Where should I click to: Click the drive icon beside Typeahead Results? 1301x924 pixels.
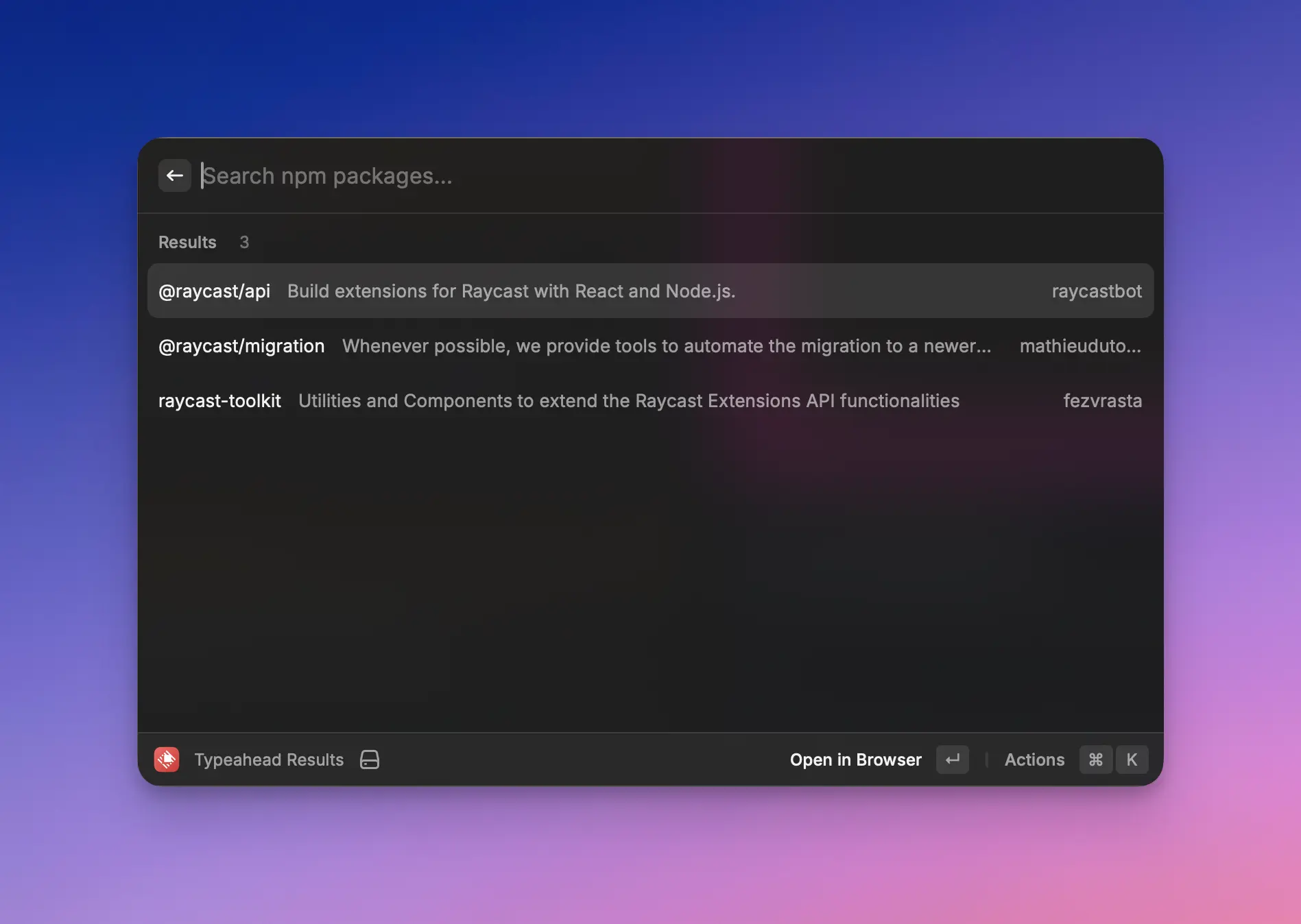click(370, 759)
